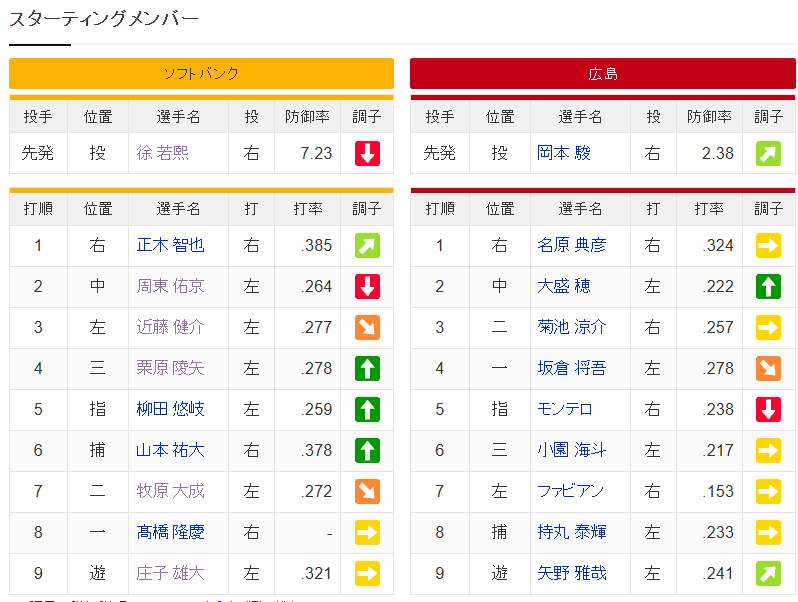Open 坂倉 将吾's player link

pyautogui.click(x=572, y=368)
